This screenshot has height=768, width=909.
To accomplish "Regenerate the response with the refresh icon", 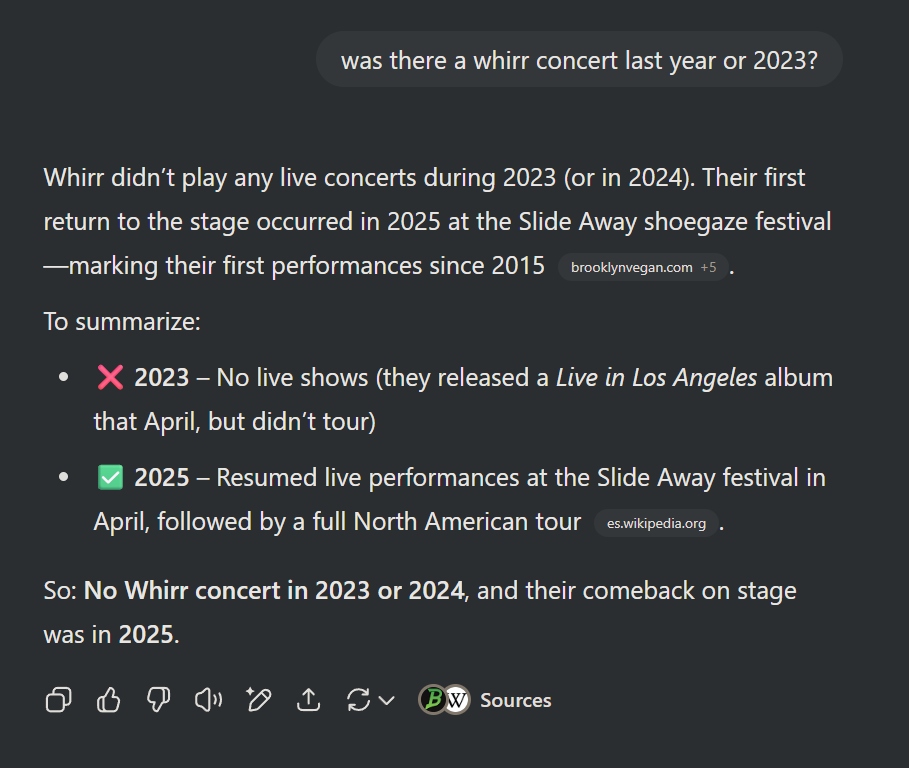I will pos(358,700).
